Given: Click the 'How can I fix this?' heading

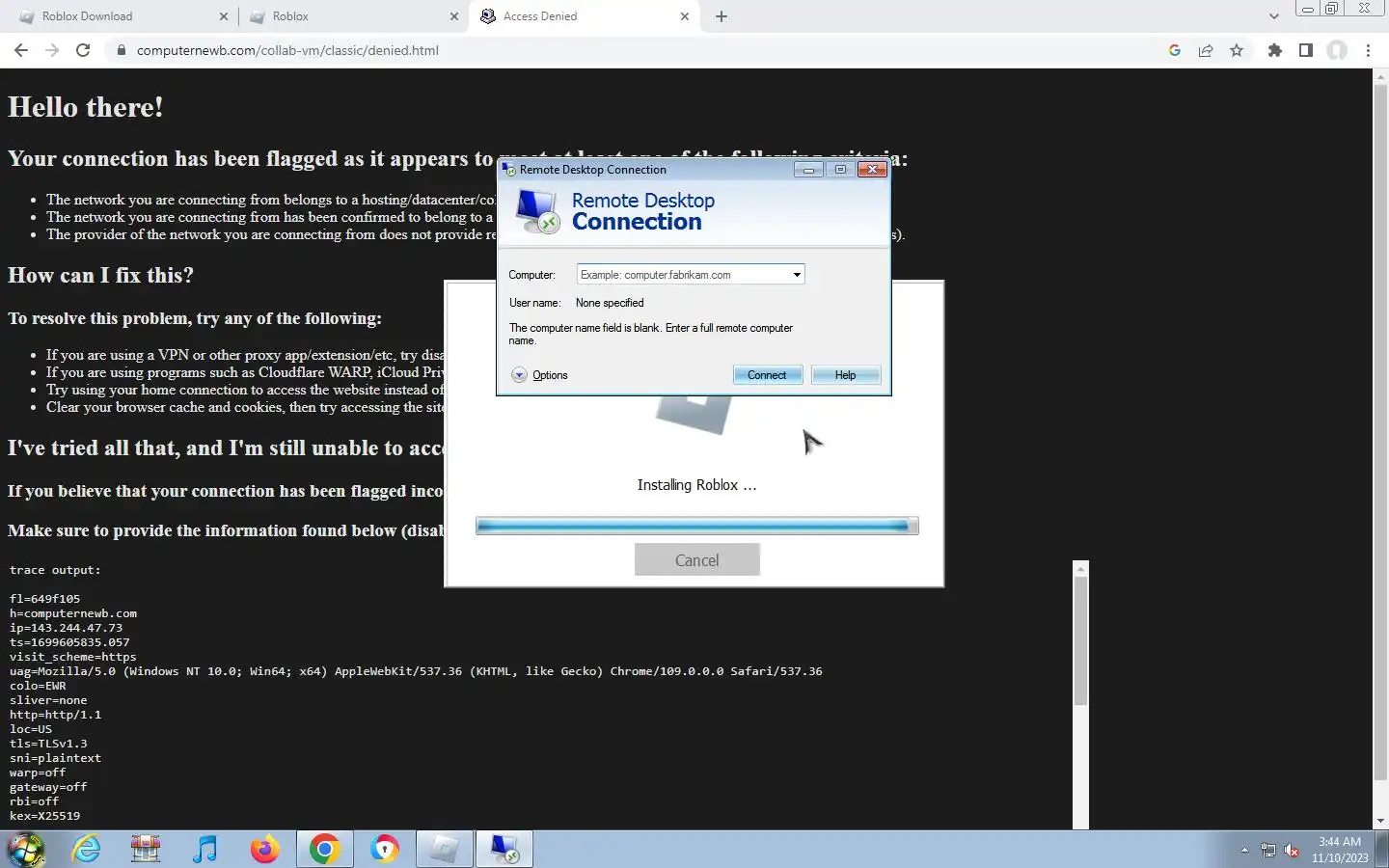Looking at the screenshot, I should tap(101, 275).
